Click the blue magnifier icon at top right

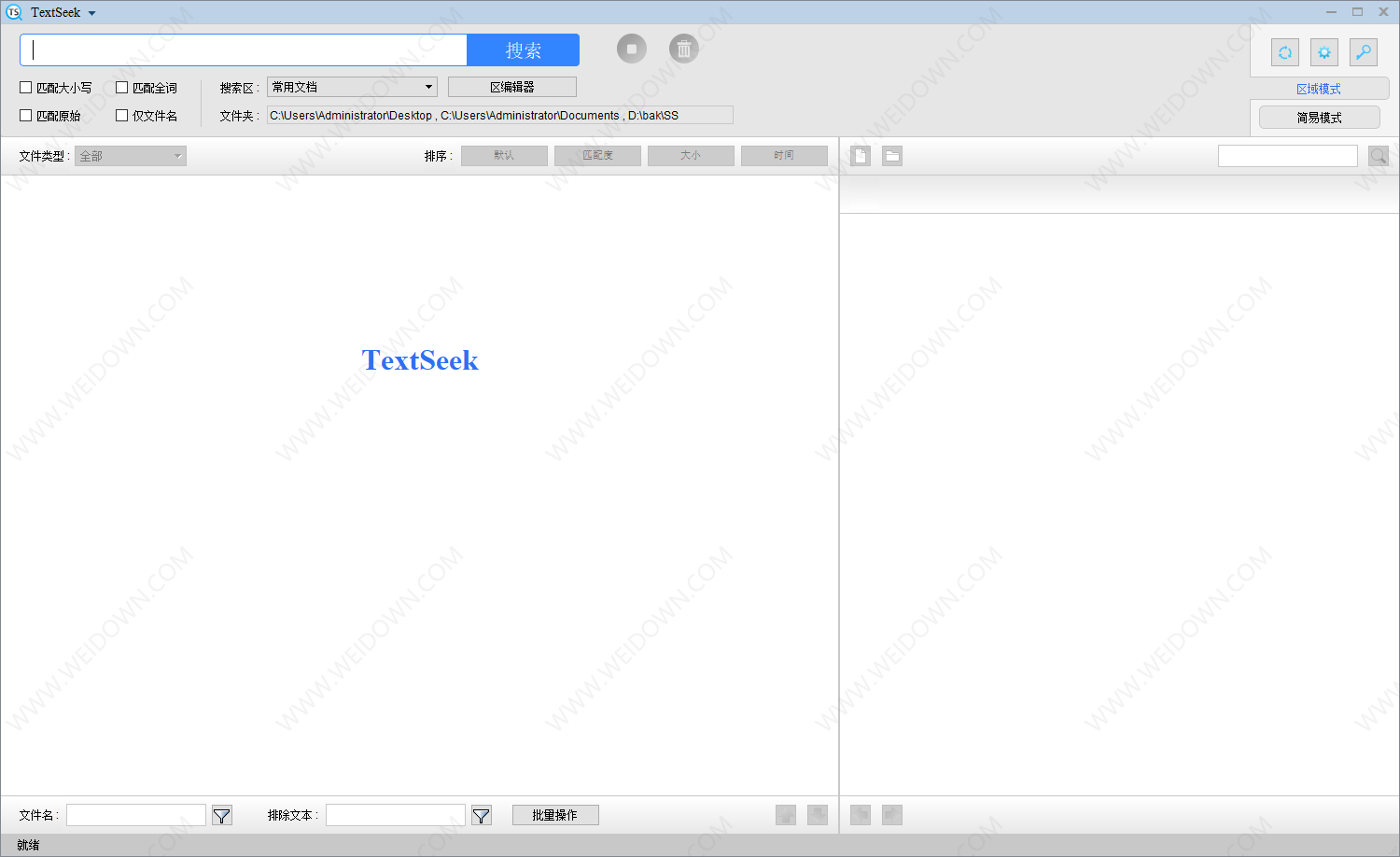coord(1363,52)
